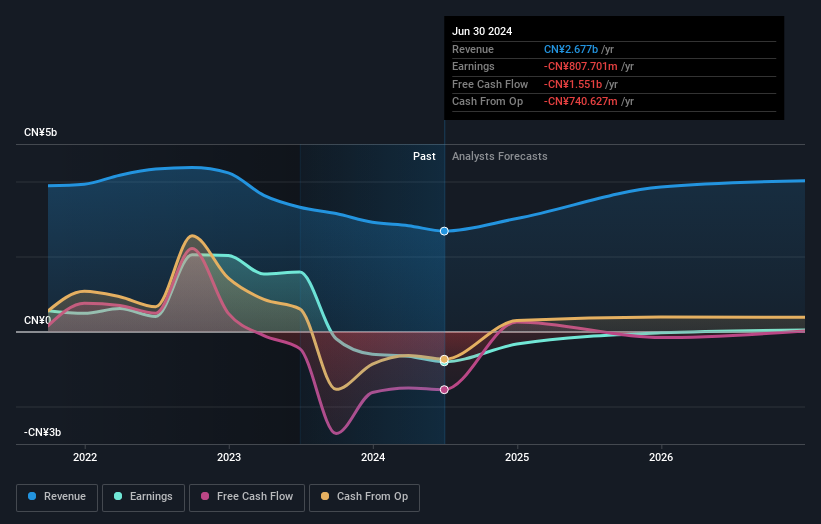Image resolution: width=821 pixels, height=524 pixels.
Task: Click the Free Cash Flow label in tooltip
Action: point(490,84)
